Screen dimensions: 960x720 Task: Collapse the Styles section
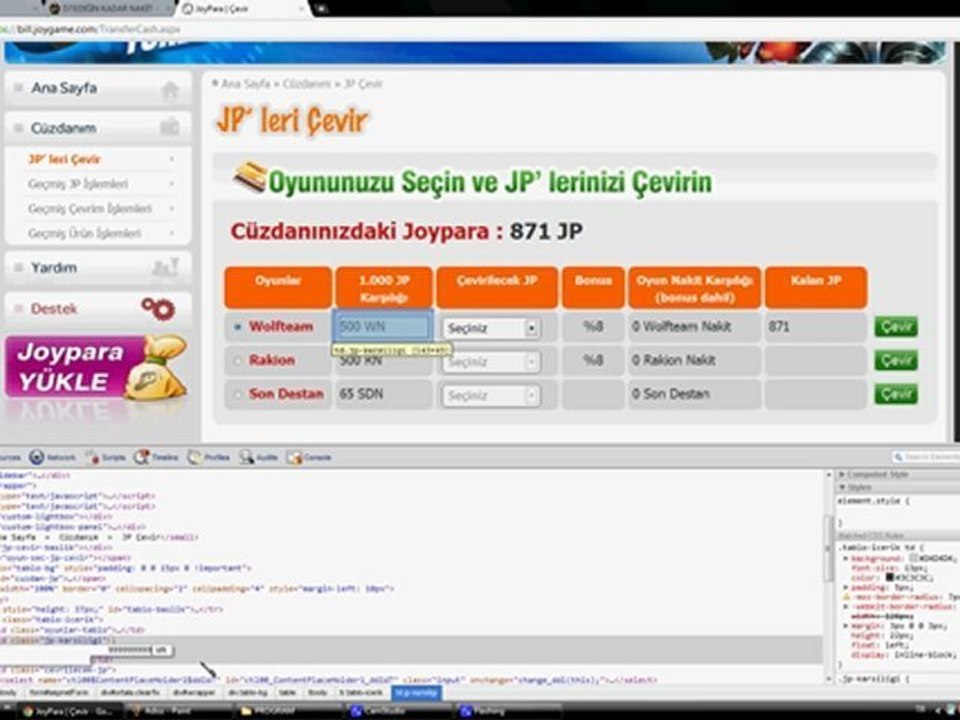click(x=842, y=487)
